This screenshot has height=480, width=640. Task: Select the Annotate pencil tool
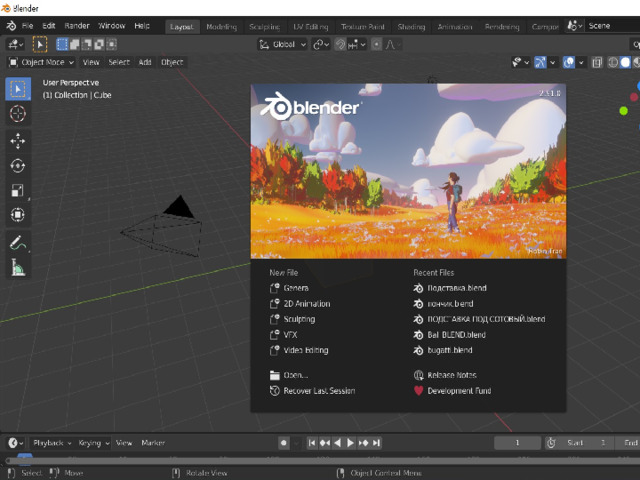[x=18, y=242]
